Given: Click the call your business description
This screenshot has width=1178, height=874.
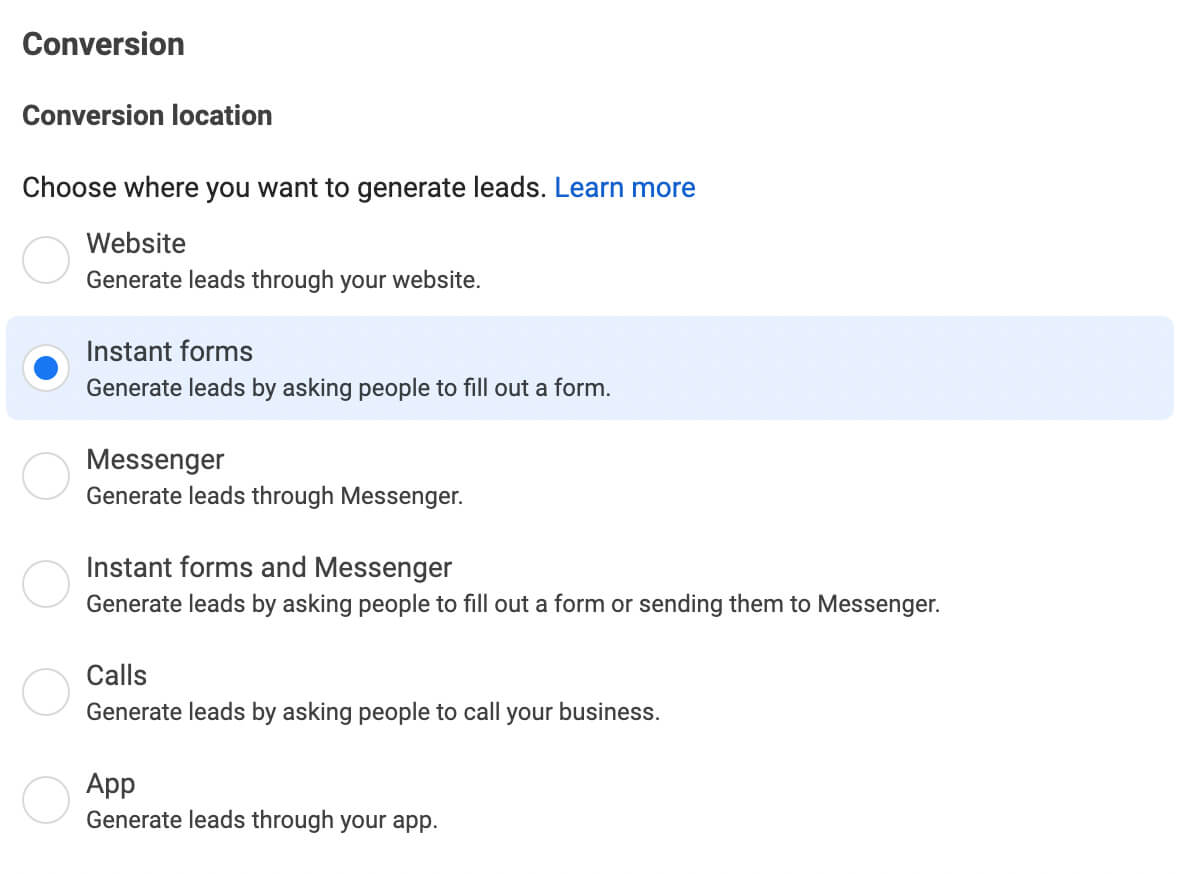Looking at the screenshot, I should tap(373, 712).
